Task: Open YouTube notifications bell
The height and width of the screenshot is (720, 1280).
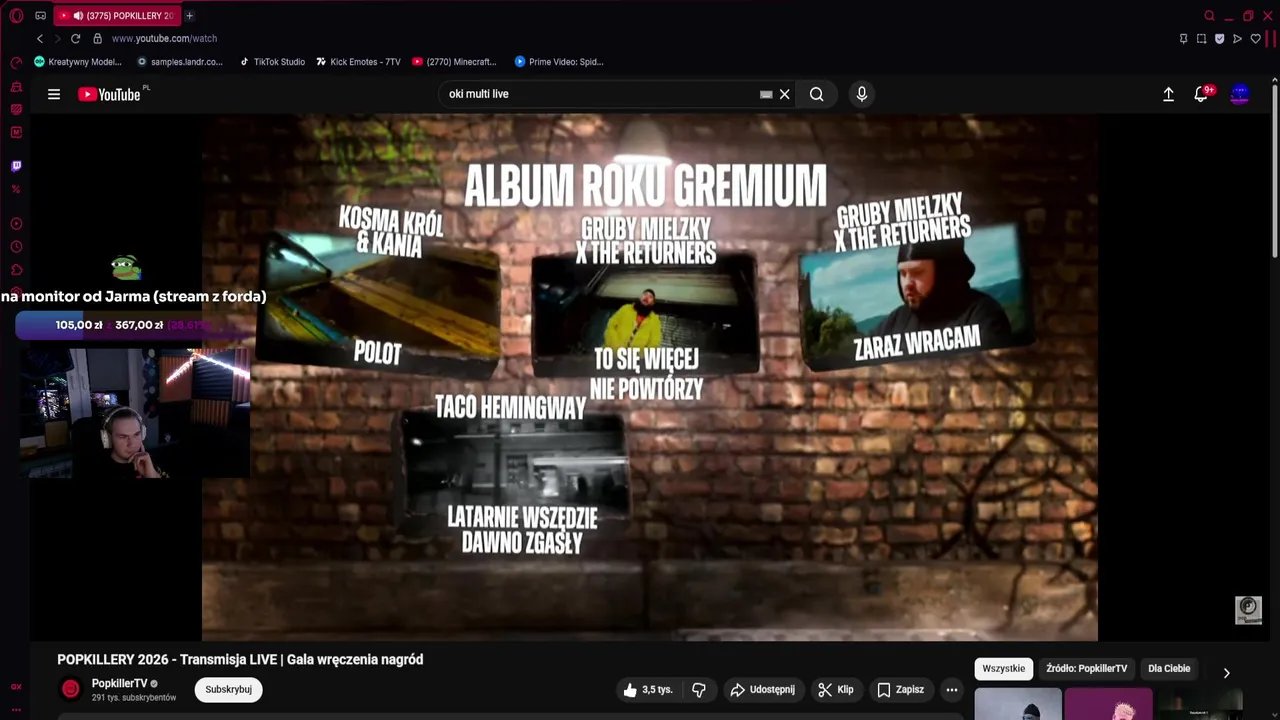Action: pyautogui.click(x=1202, y=94)
